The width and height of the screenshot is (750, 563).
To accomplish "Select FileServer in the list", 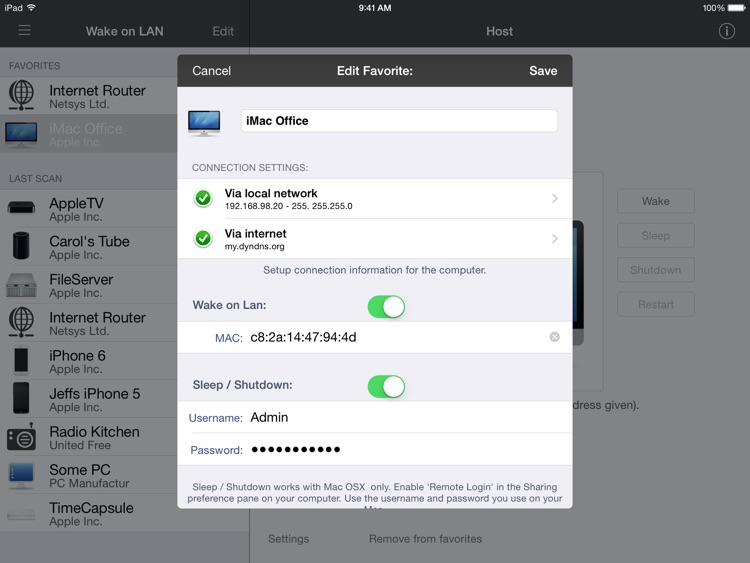I will (88, 285).
